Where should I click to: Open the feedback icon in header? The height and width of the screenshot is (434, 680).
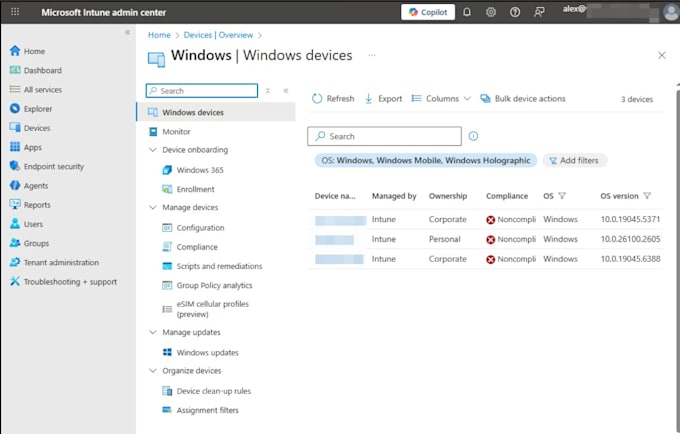point(539,12)
